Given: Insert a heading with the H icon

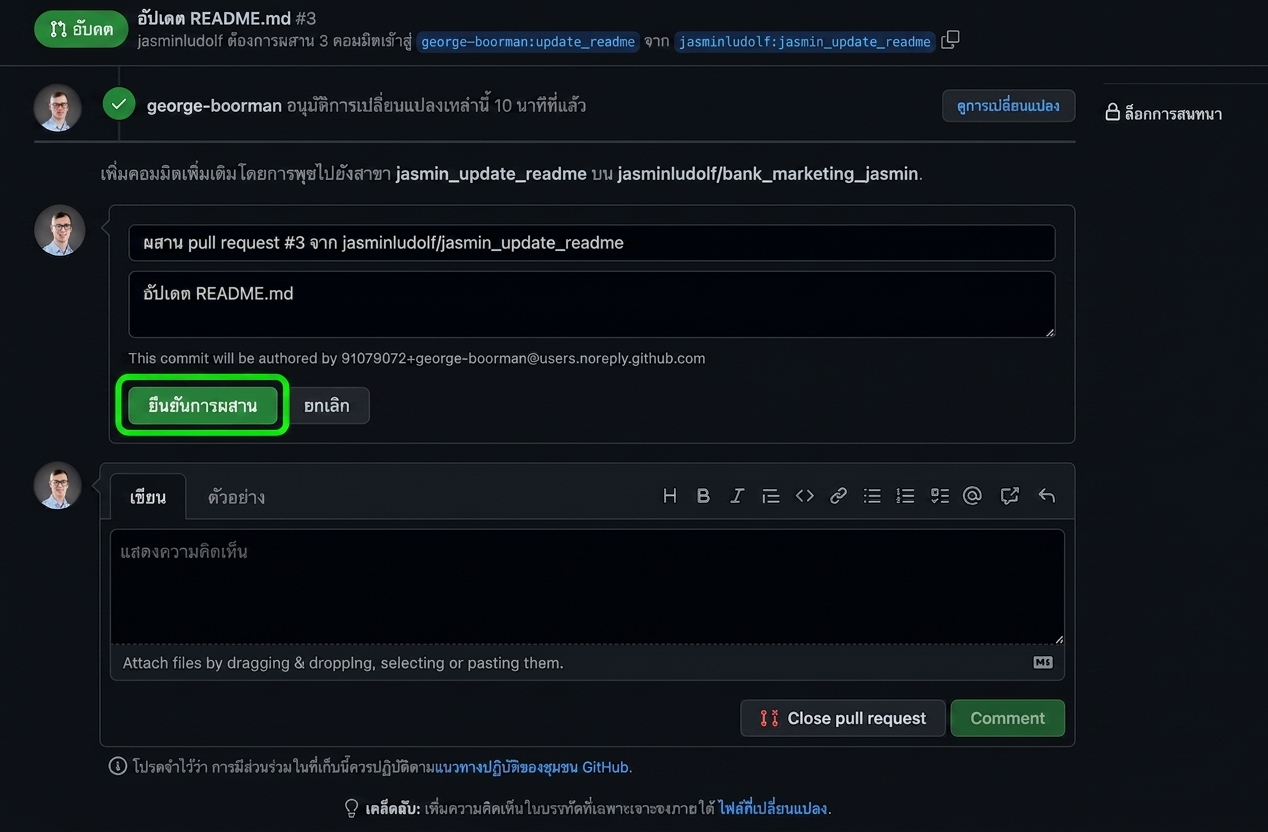Looking at the screenshot, I should [x=670, y=496].
